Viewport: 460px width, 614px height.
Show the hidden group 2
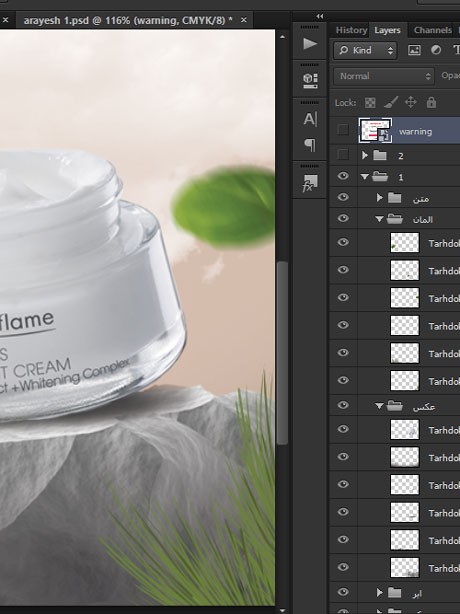(343, 155)
